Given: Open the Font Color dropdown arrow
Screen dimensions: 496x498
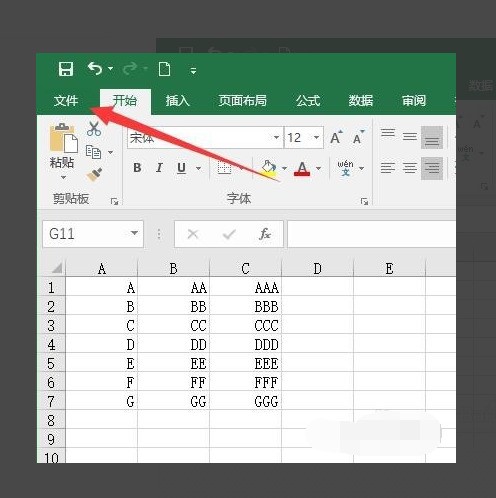Looking at the screenshot, I should tap(319, 168).
